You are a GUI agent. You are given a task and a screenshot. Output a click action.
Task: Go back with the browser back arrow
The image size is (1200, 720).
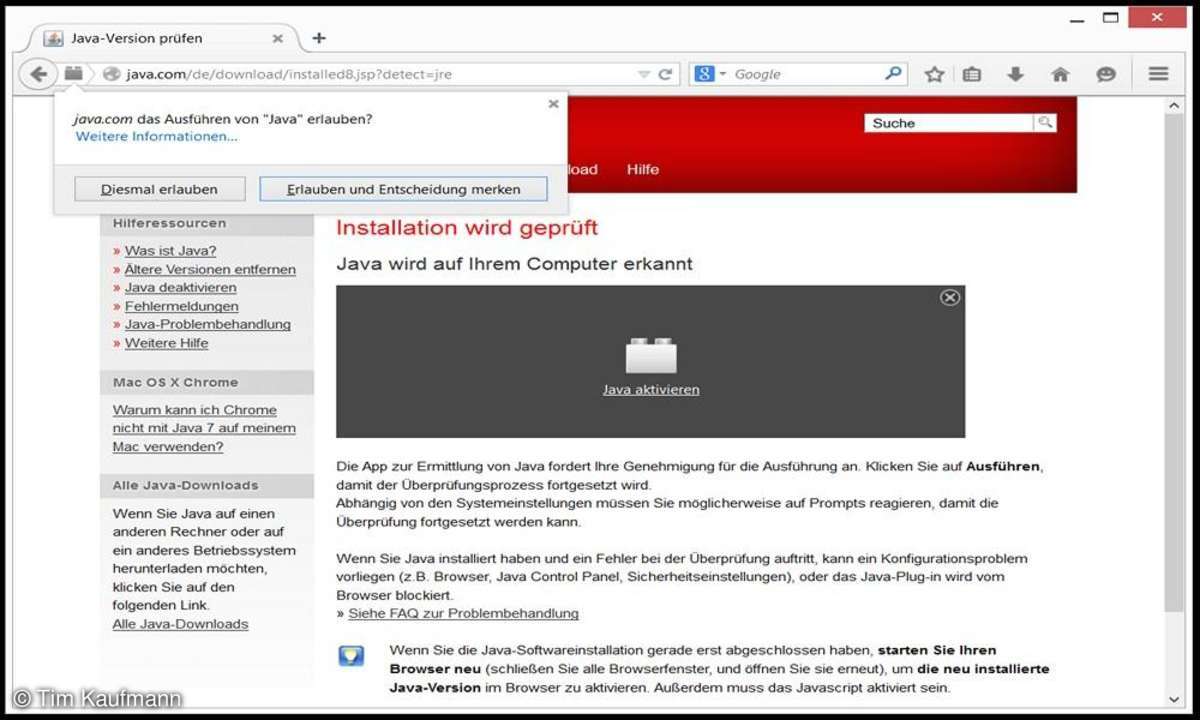click(38, 74)
